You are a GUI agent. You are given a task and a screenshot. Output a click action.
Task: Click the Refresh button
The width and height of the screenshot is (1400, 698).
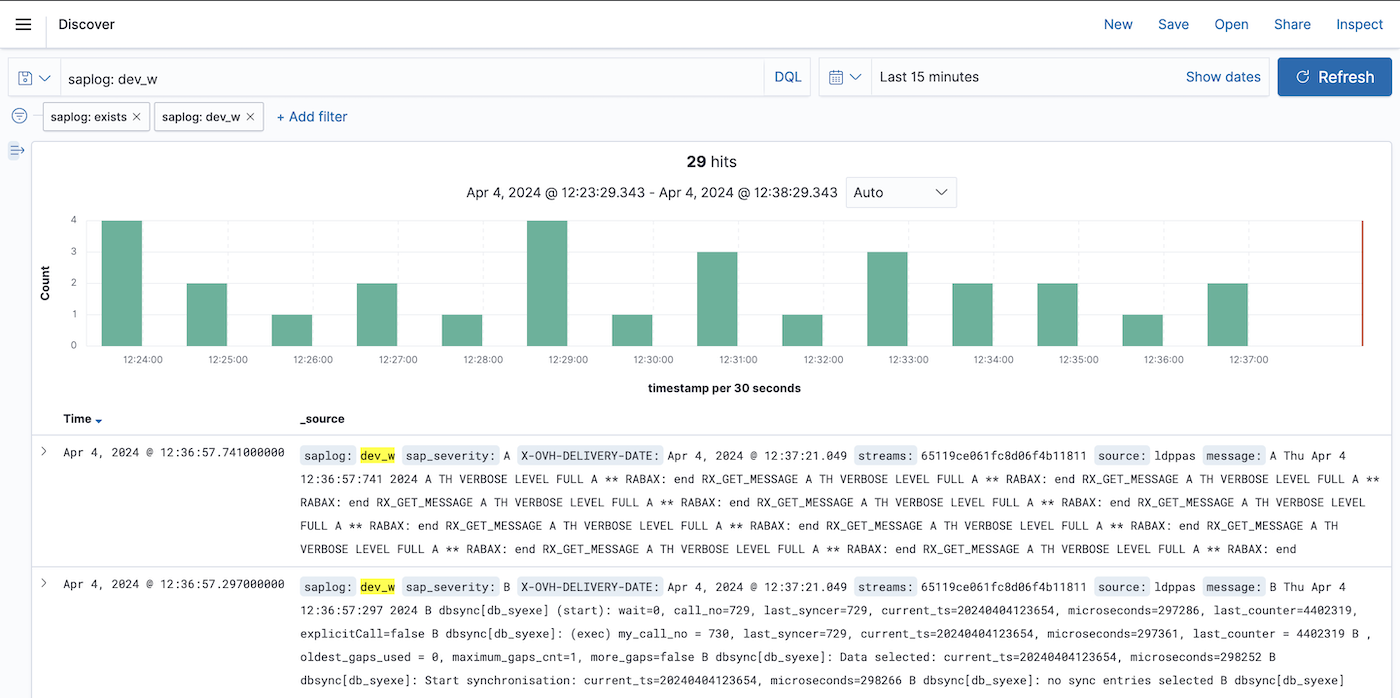(x=1334, y=77)
